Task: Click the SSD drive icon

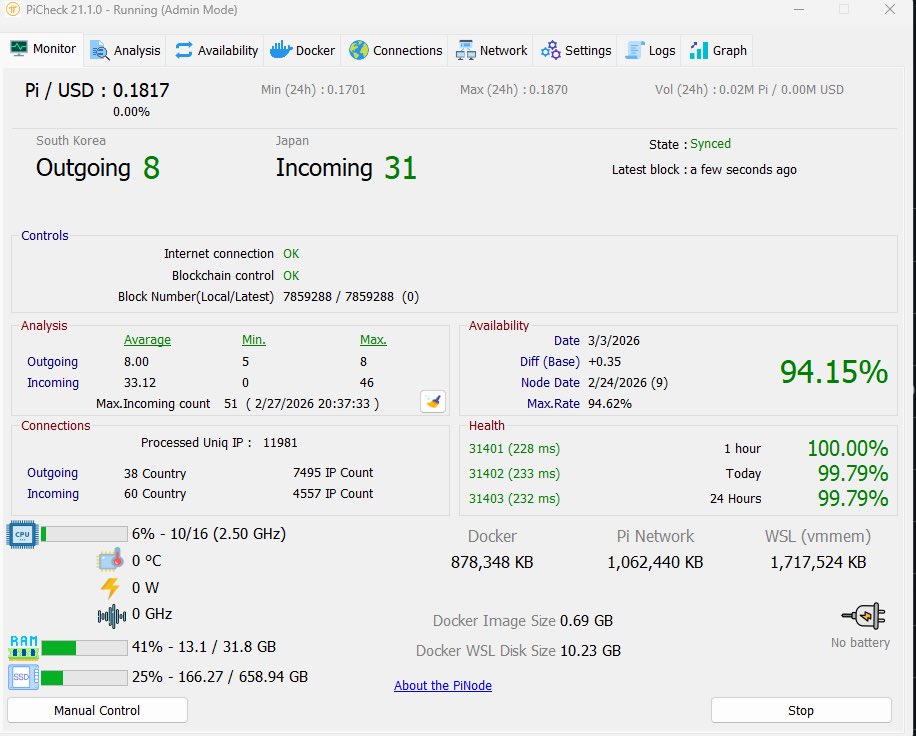Action: (23, 677)
